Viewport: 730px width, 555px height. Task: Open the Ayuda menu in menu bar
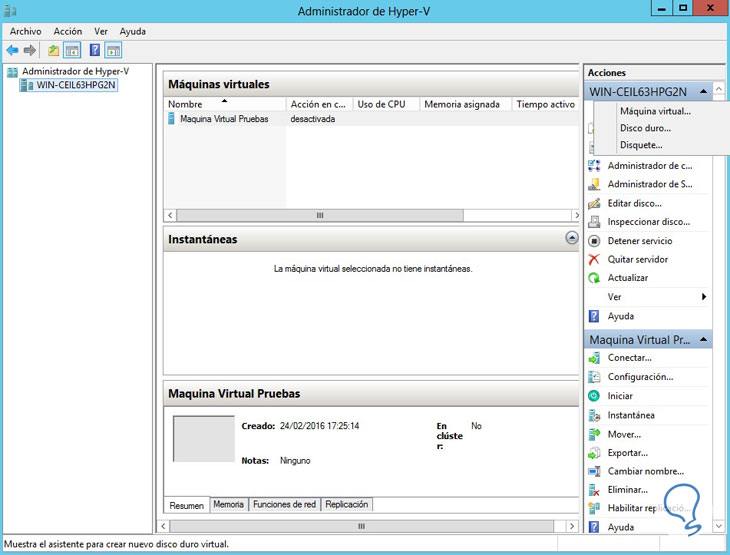point(133,31)
